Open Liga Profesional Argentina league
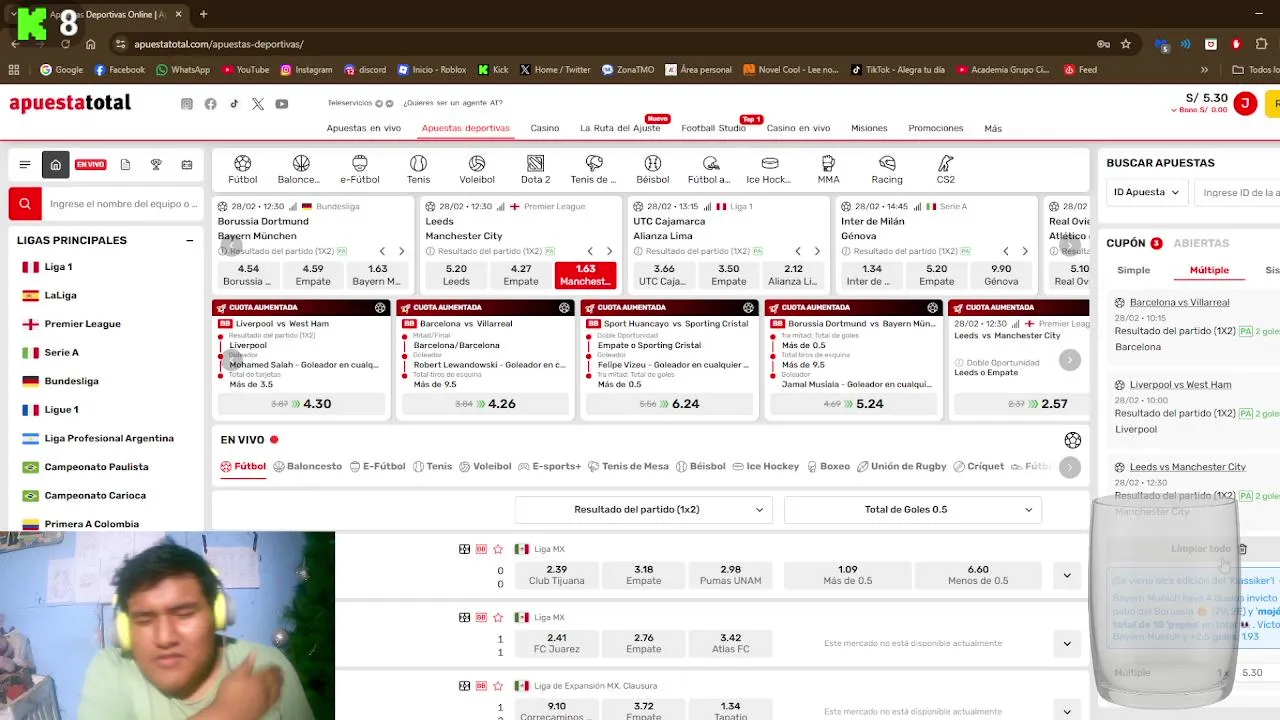This screenshot has height=720, width=1280. pyautogui.click(x=109, y=438)
